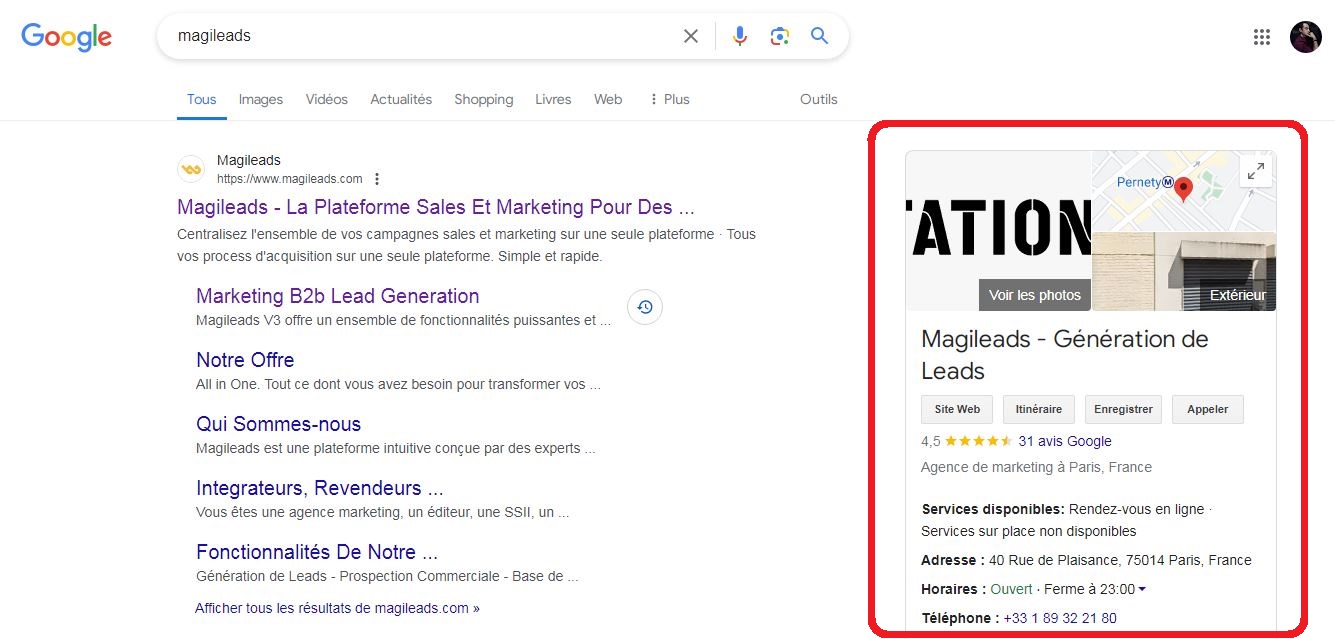This screenshot has width=1335, height=639.
Task: Open the Qui Sommes-nous sitelink
Action: (x=278, y=424)
